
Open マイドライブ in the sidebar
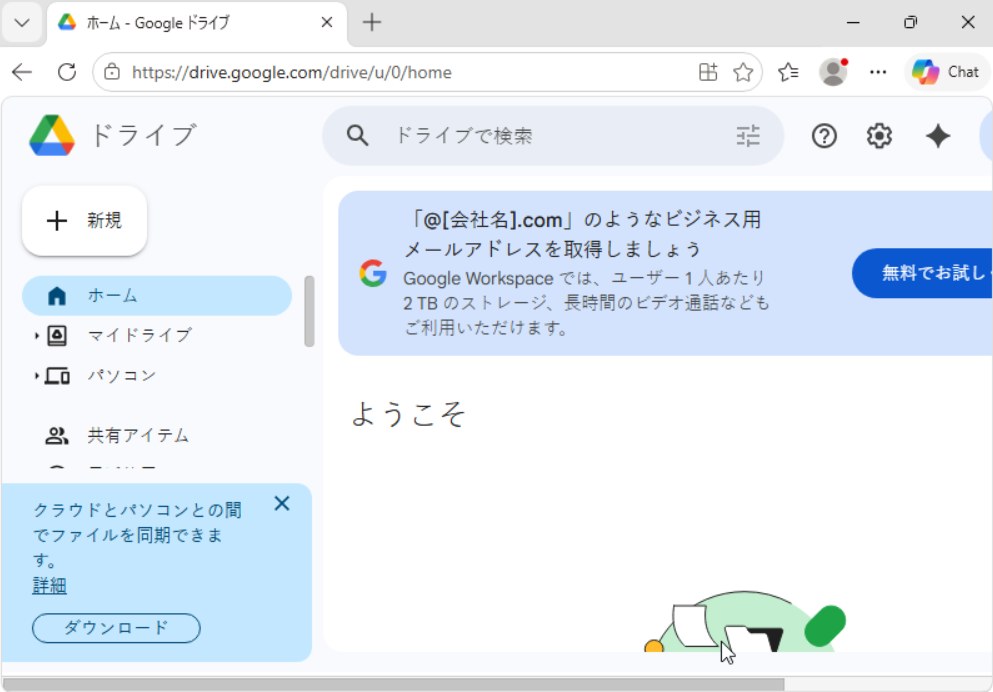point(139,336)
